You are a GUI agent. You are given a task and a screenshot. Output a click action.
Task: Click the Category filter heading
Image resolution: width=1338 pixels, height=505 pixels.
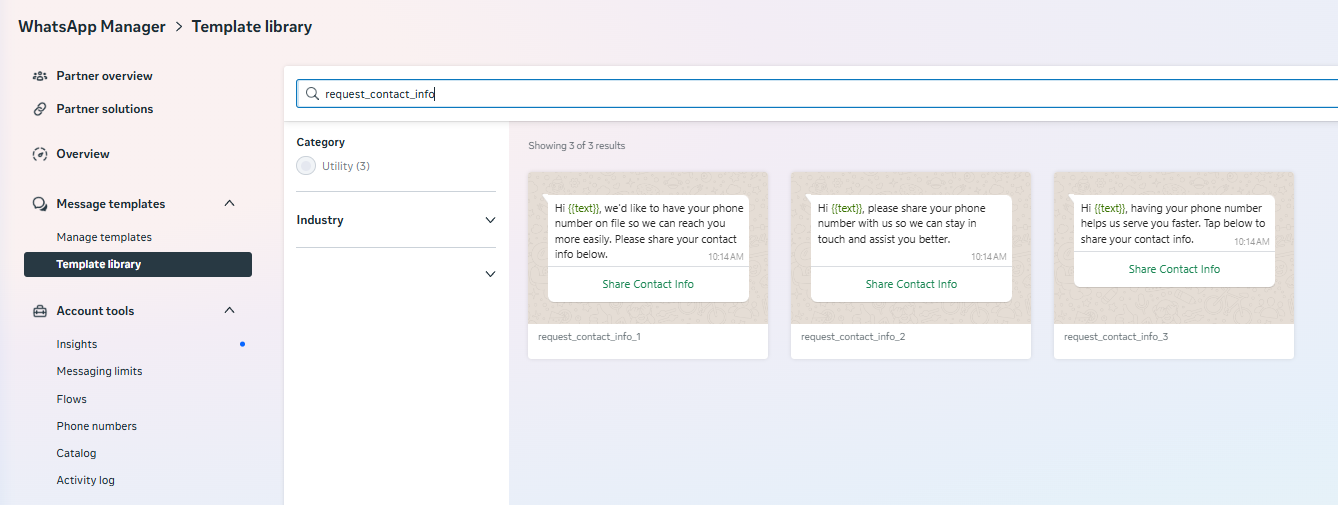pos(321,142)
